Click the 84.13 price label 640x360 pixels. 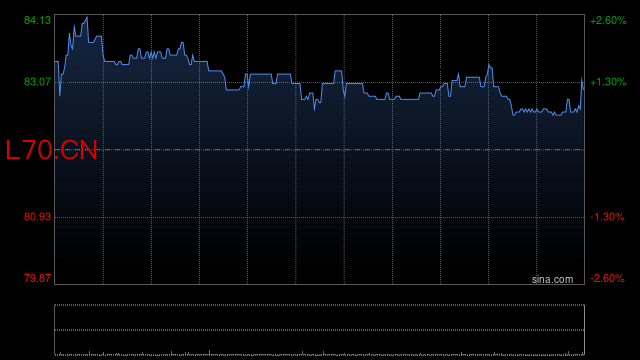[x=38, y=20]
